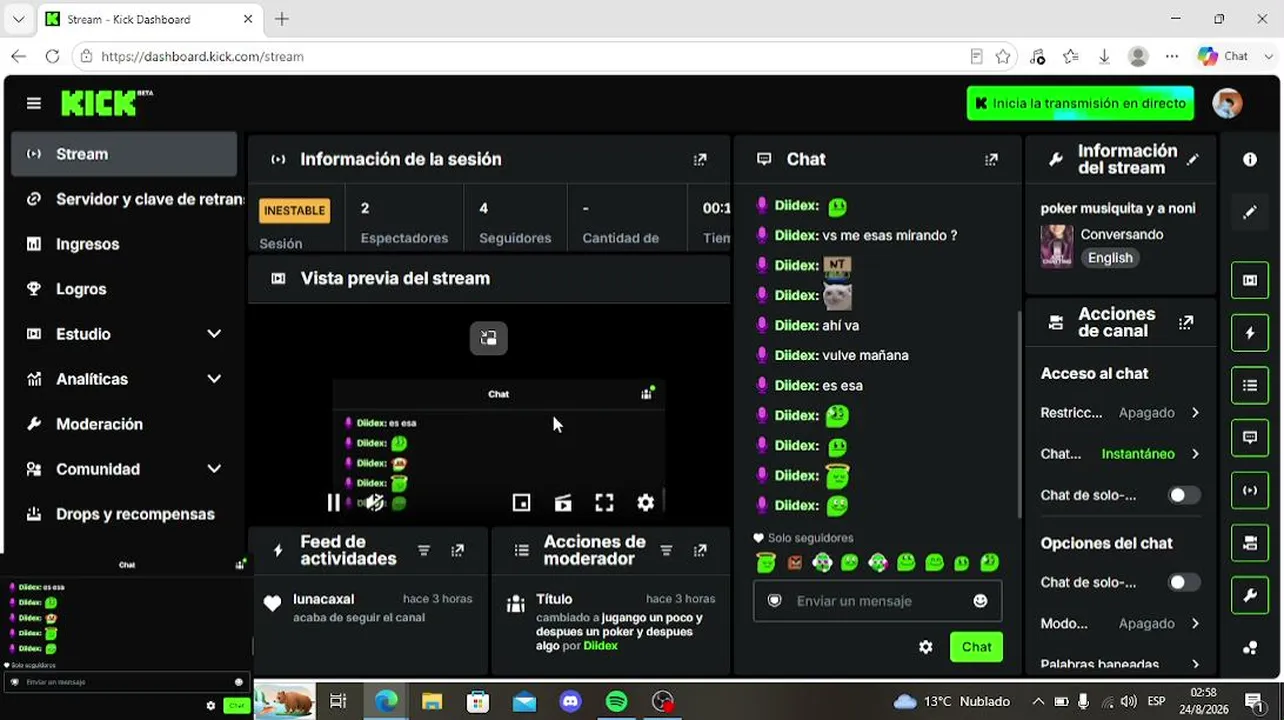
Task: Send message with the green Chat button
Action: [x=976, y=647]
